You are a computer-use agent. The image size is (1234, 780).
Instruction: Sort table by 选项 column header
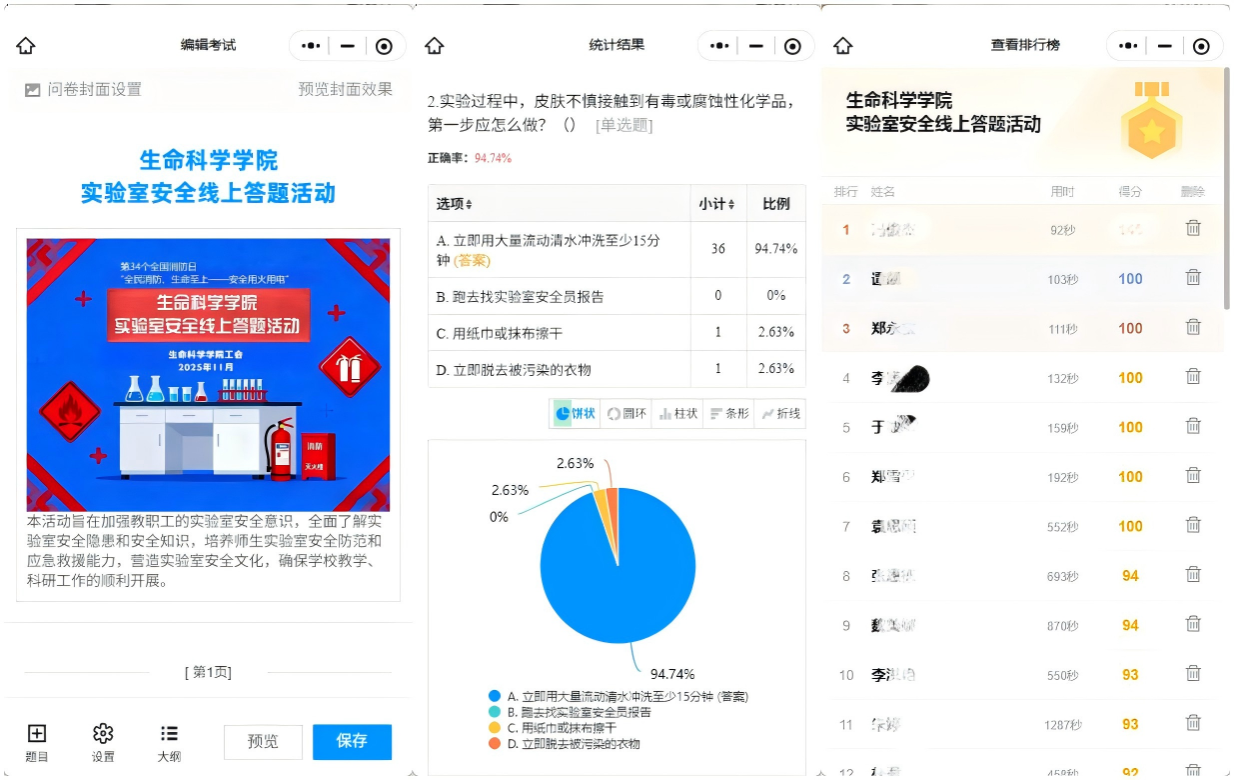point(454,204)
